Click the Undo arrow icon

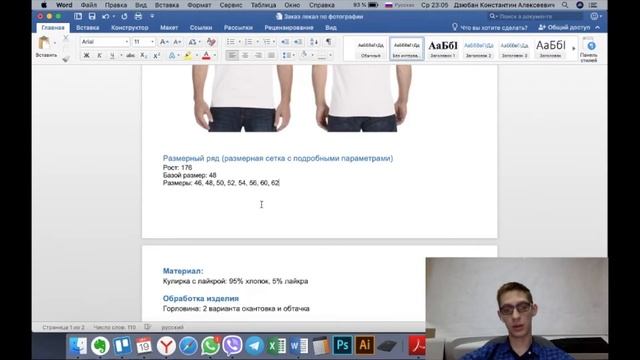tap(106, 16)
